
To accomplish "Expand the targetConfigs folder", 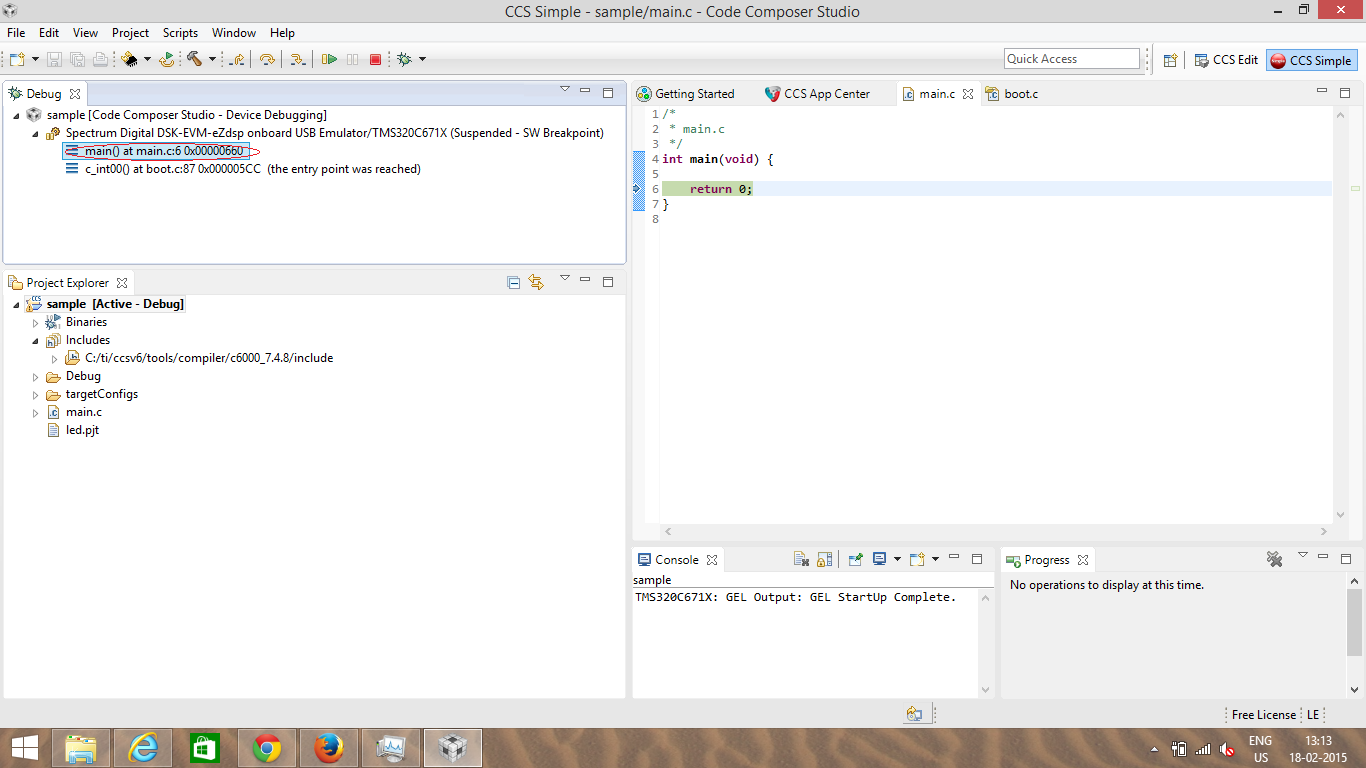I will 36,394.
